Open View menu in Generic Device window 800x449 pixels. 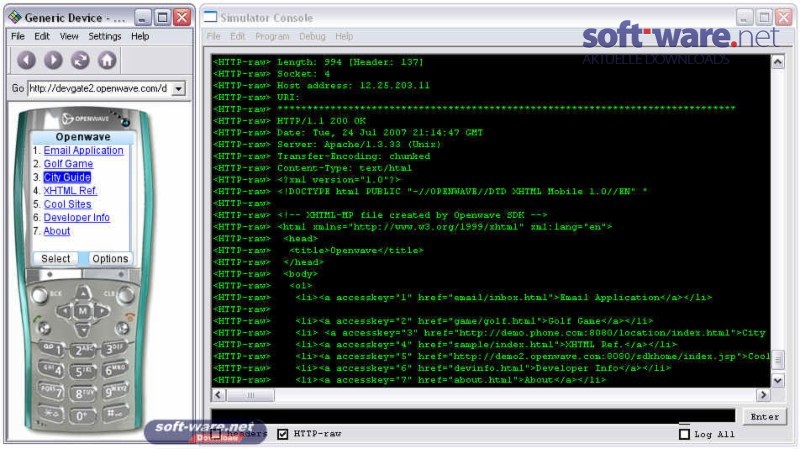[x=69, y=36]
